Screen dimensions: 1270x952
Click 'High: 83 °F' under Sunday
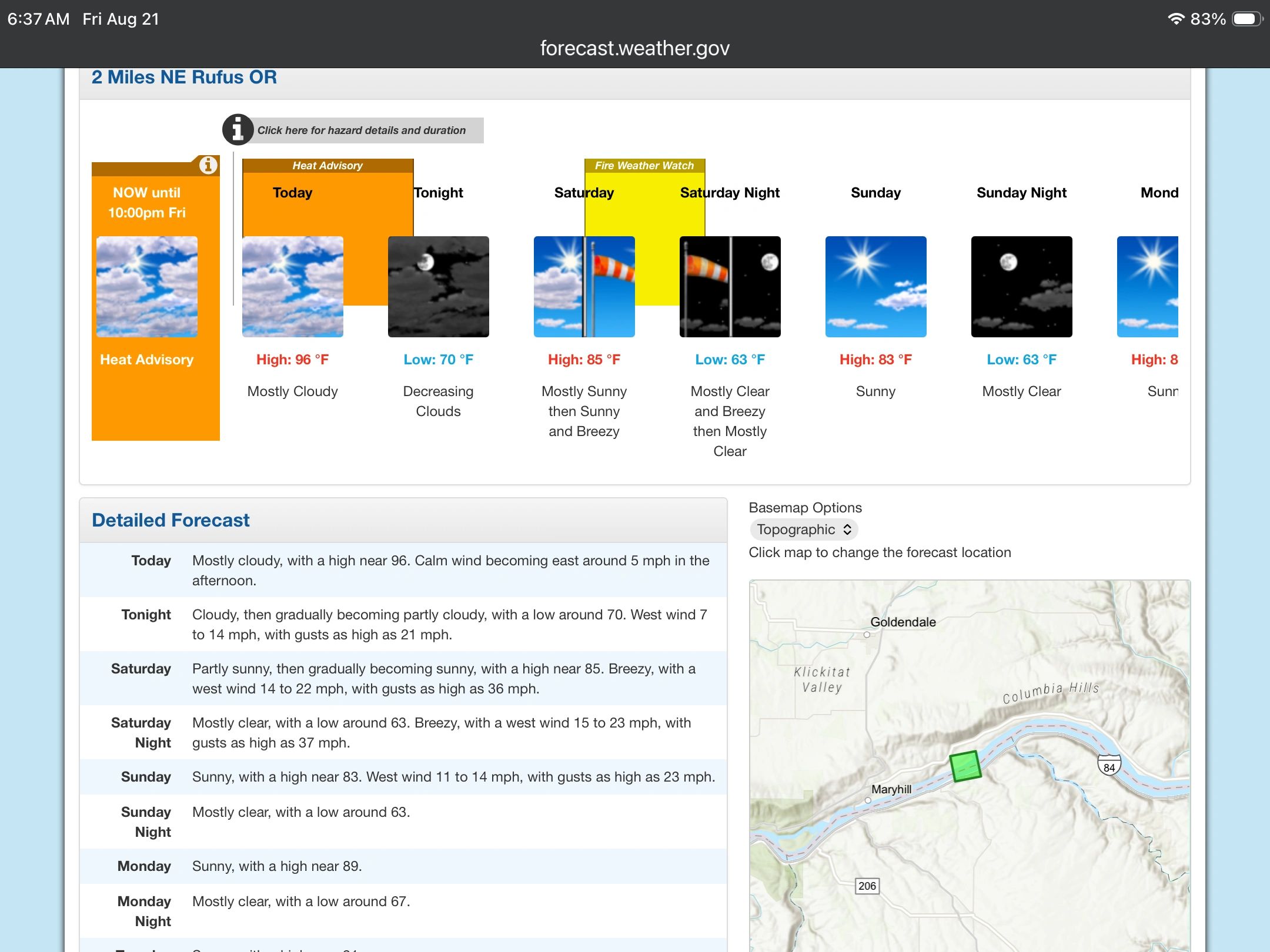[876, 360]
